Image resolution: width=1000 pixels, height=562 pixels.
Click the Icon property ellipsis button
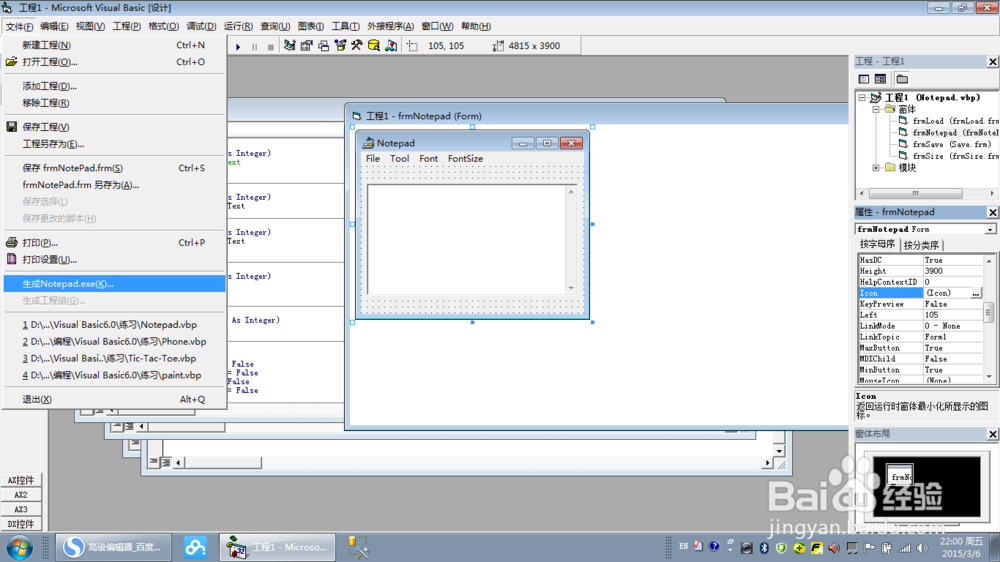(x=976, y=293)
